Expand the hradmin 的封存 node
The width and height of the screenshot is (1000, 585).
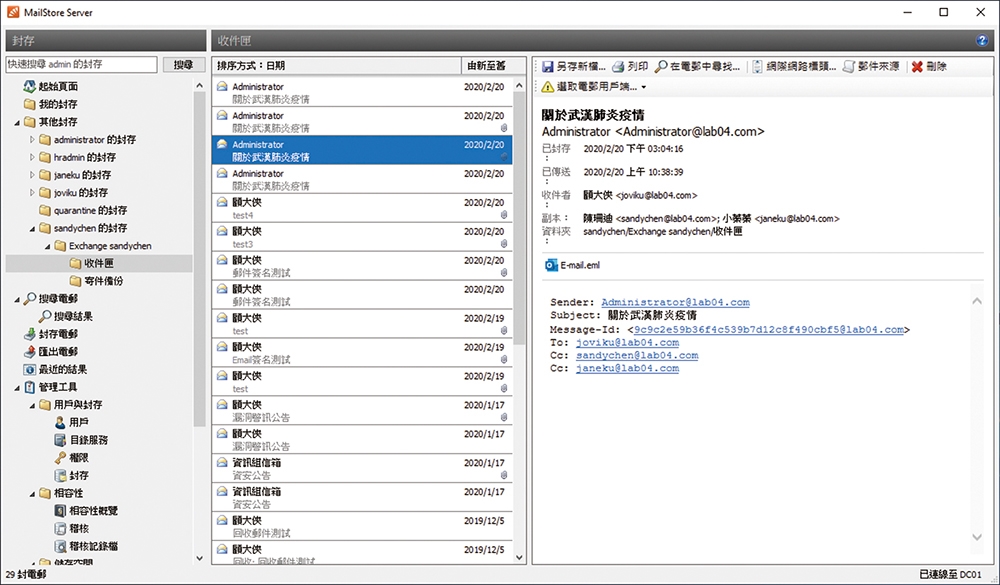[33, 157]
